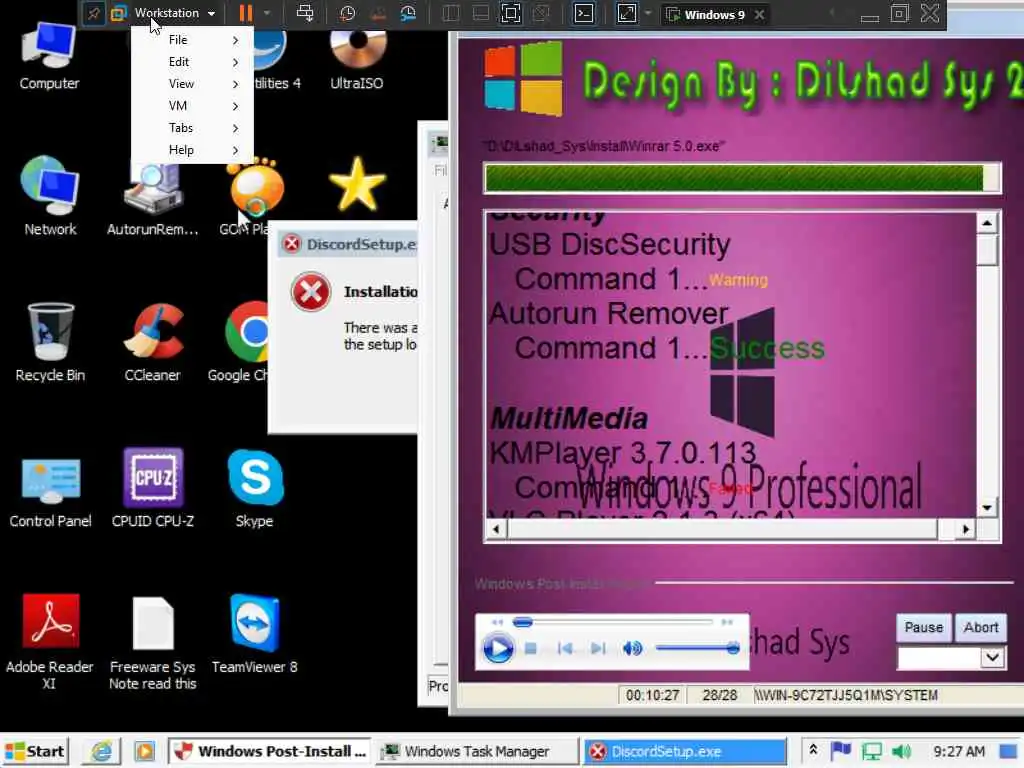The width and height of the screenshot is (1024, 768).
Task: Take a snapshot of the VM
Action: pos(347,13)
